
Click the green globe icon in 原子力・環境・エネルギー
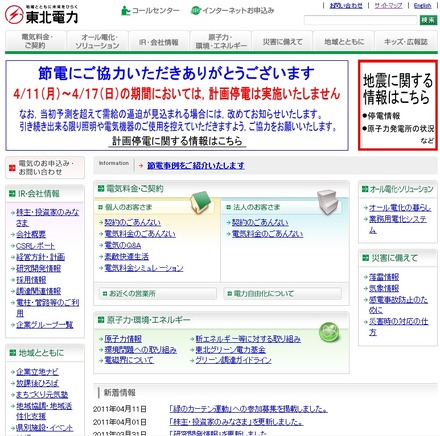329,332
